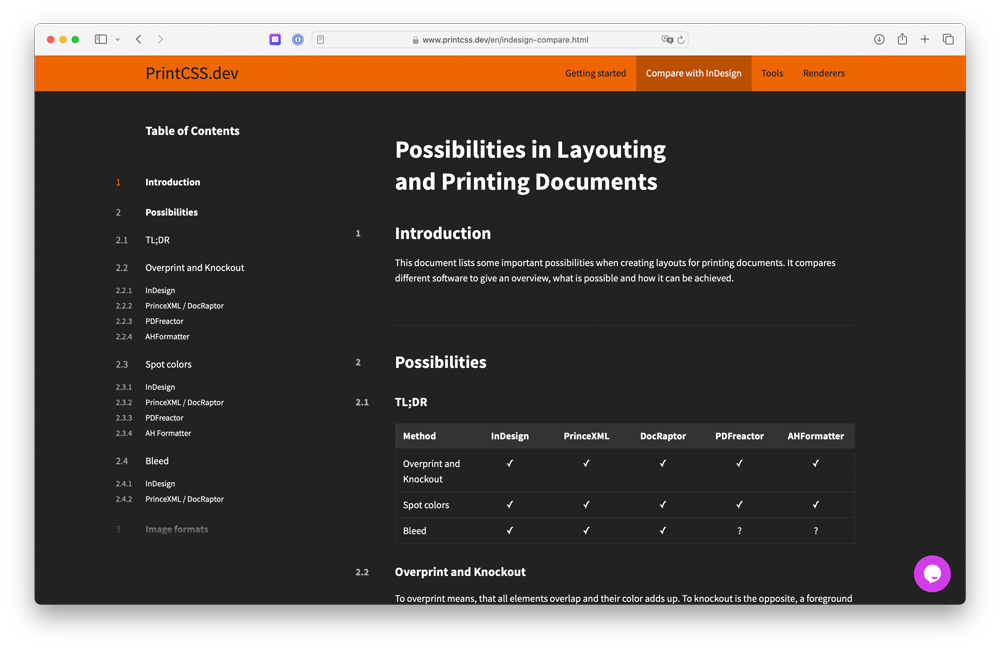1000x650 pixels.
Task: Open TL;DR entry in table of contents
Action: coord(158,240)
